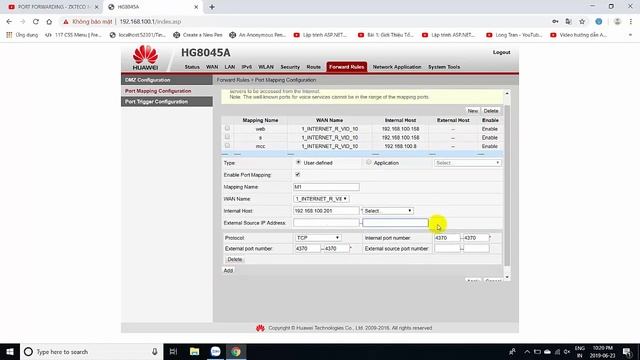Open saved password key icon
This screenshot has height=360, width=640.
point(555,22)
